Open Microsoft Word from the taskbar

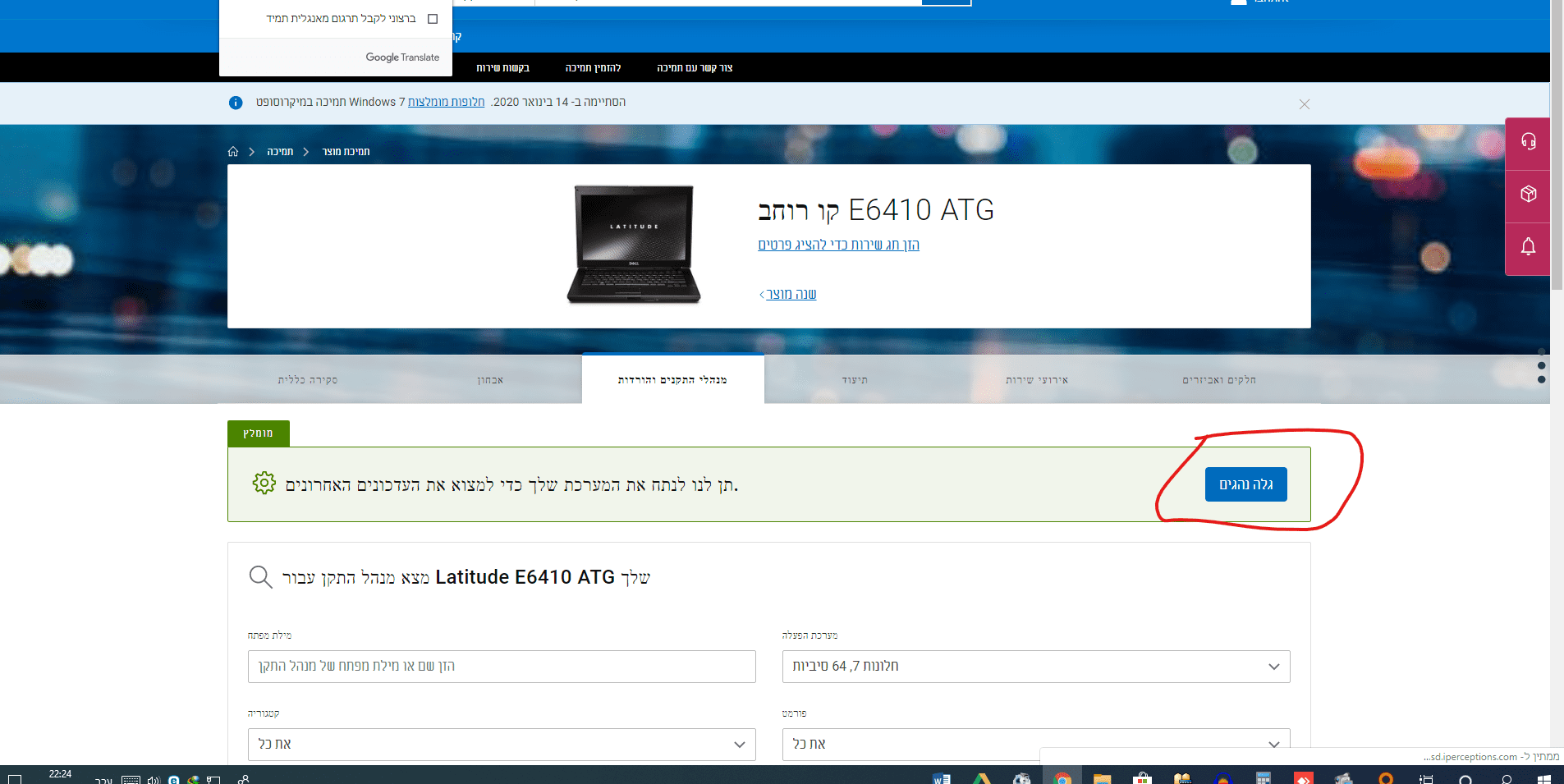941,777
